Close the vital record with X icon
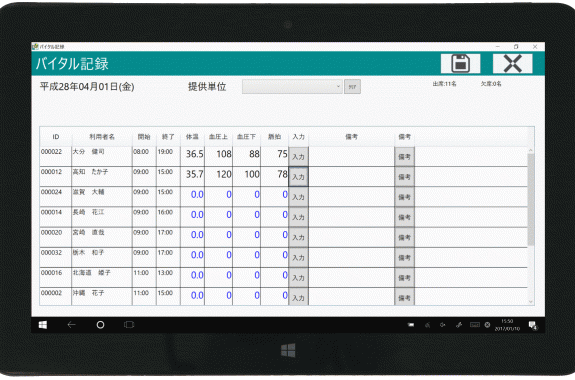575x380 pixels. tap(512, 63)
